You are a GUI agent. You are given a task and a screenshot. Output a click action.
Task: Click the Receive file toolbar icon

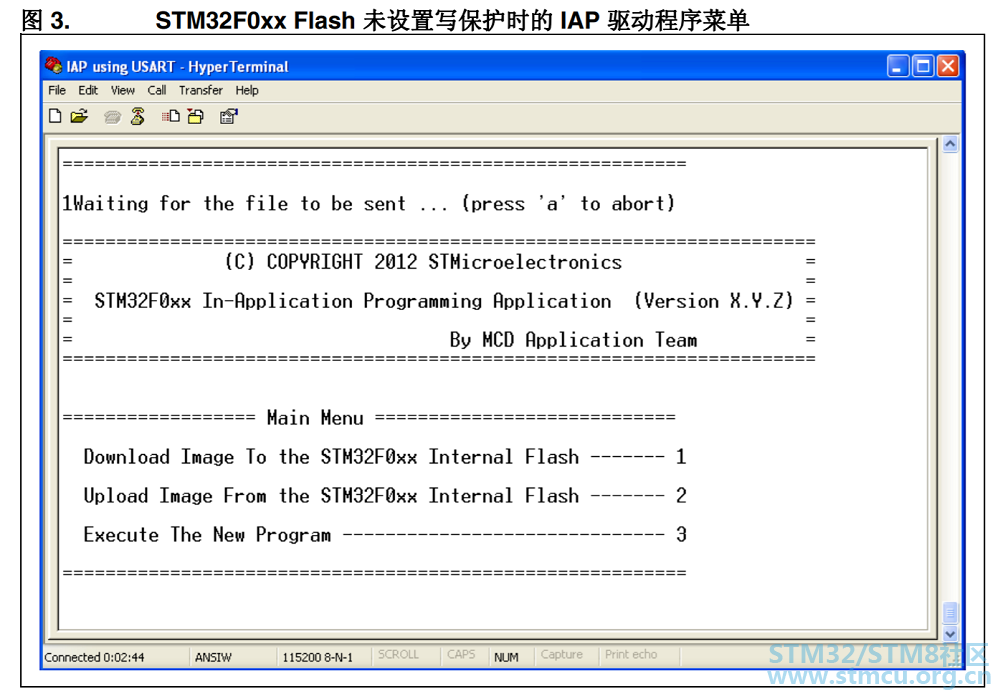click(x=196, y=116)
